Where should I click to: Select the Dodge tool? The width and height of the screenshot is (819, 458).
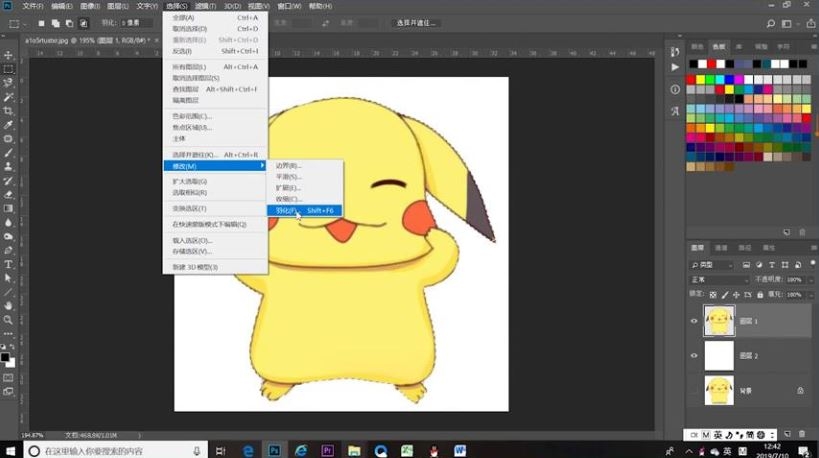pos(8,236)
